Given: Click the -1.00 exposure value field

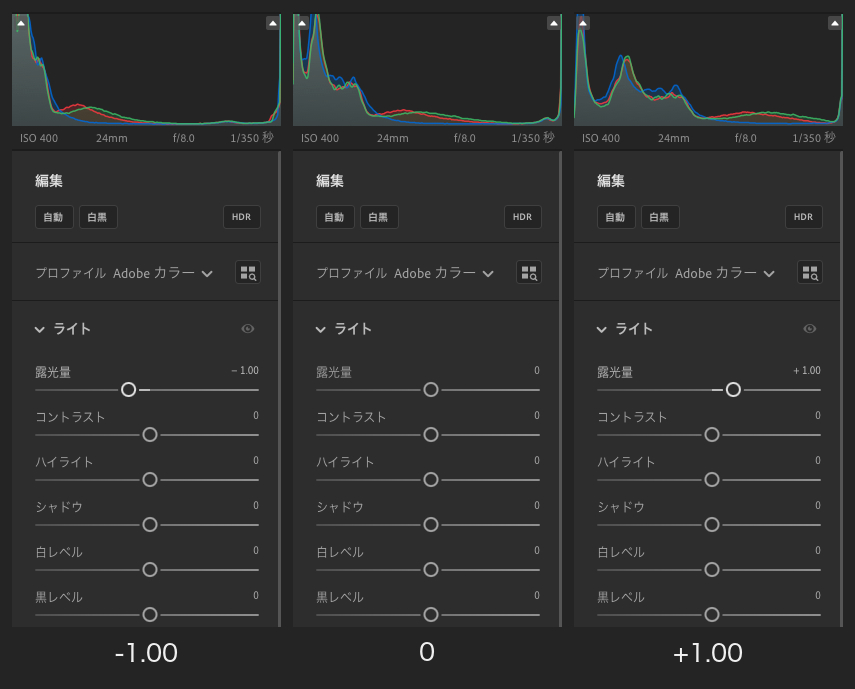Looking at the screenshot, I should 245,371.
